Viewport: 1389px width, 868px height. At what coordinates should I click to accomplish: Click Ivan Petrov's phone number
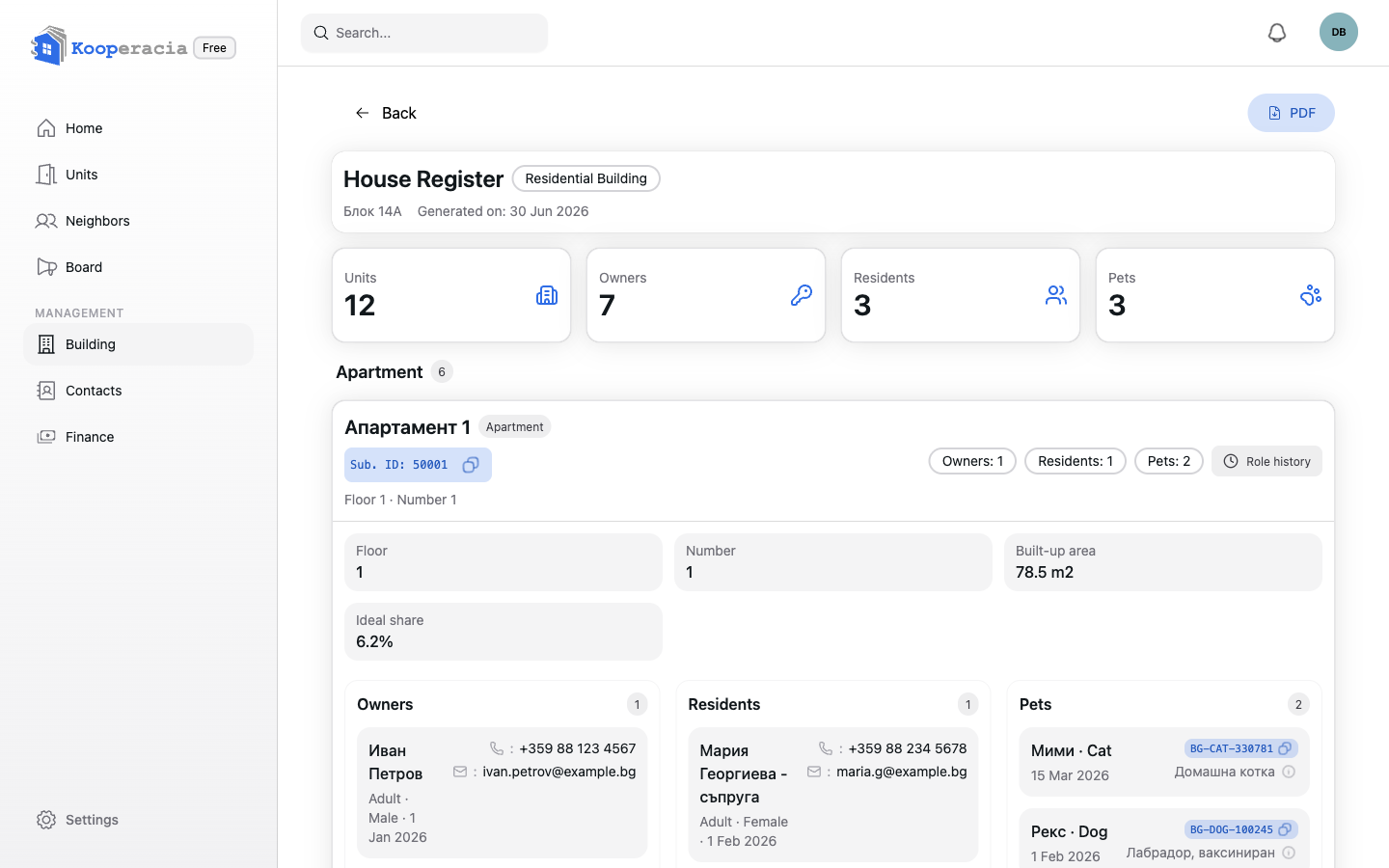[577, 748]
